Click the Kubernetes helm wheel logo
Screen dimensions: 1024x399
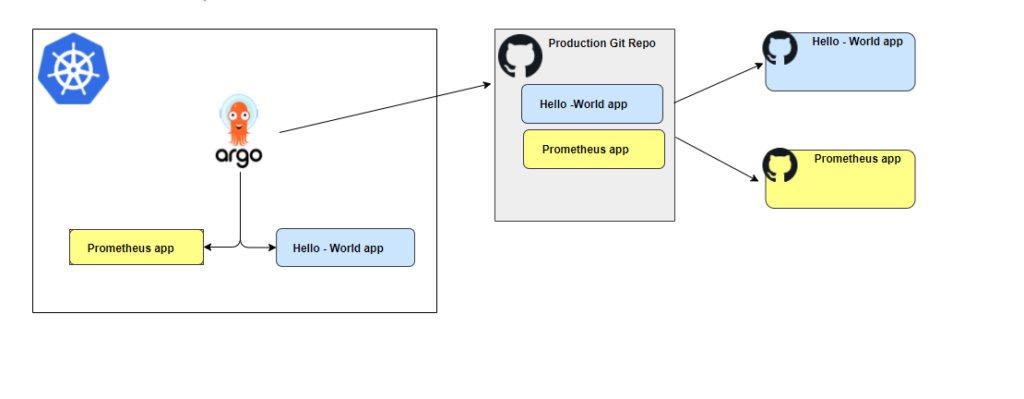[74, 68]
